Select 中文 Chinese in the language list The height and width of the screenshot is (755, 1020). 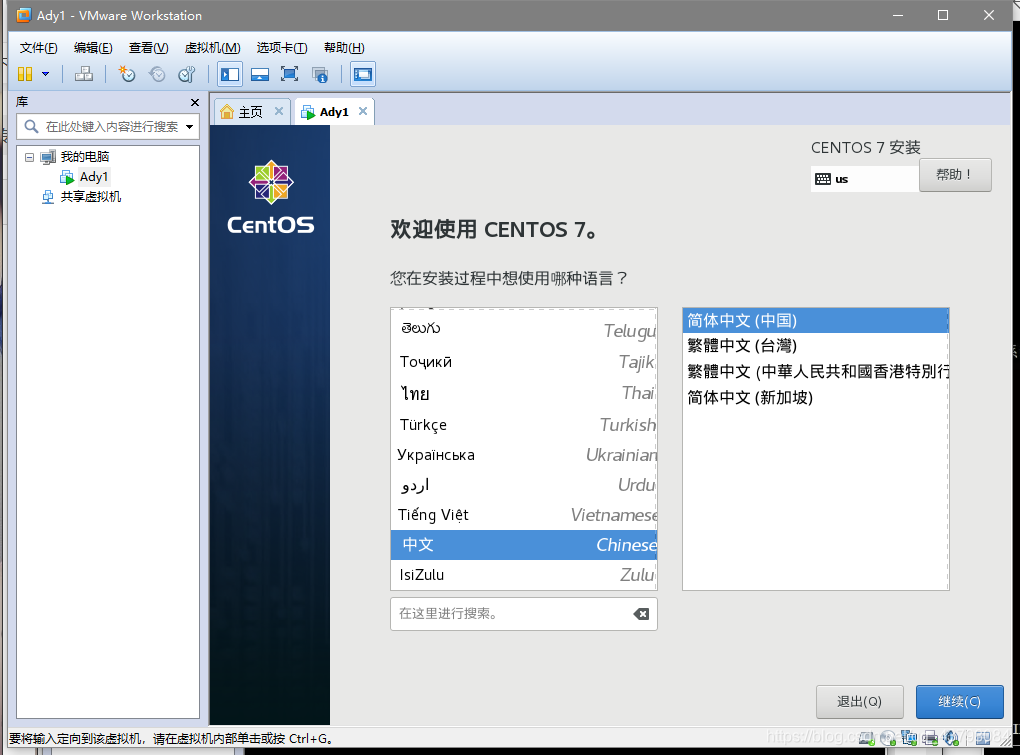[x=524, y=545]
